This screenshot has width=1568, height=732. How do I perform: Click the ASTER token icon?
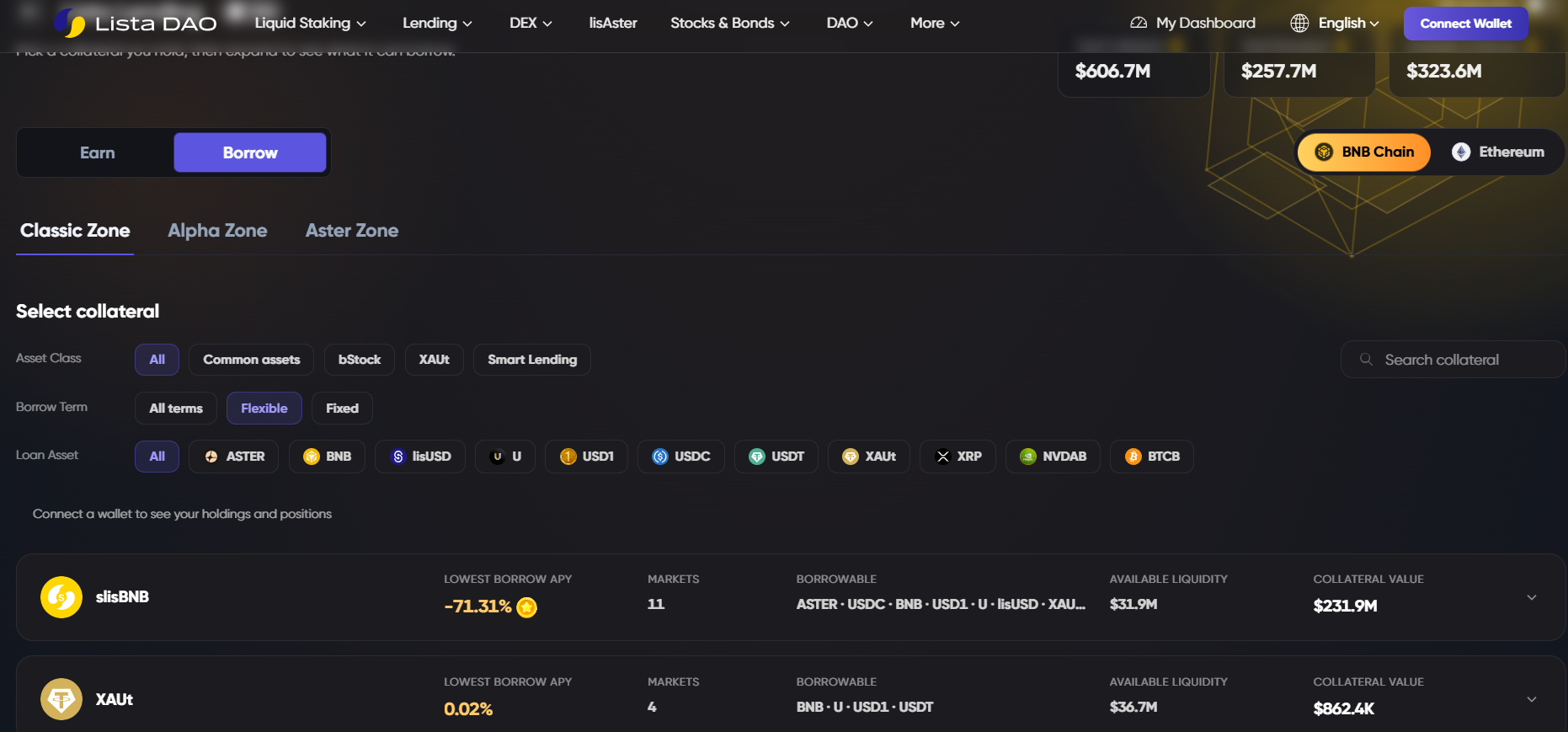(x=211, y=457)
